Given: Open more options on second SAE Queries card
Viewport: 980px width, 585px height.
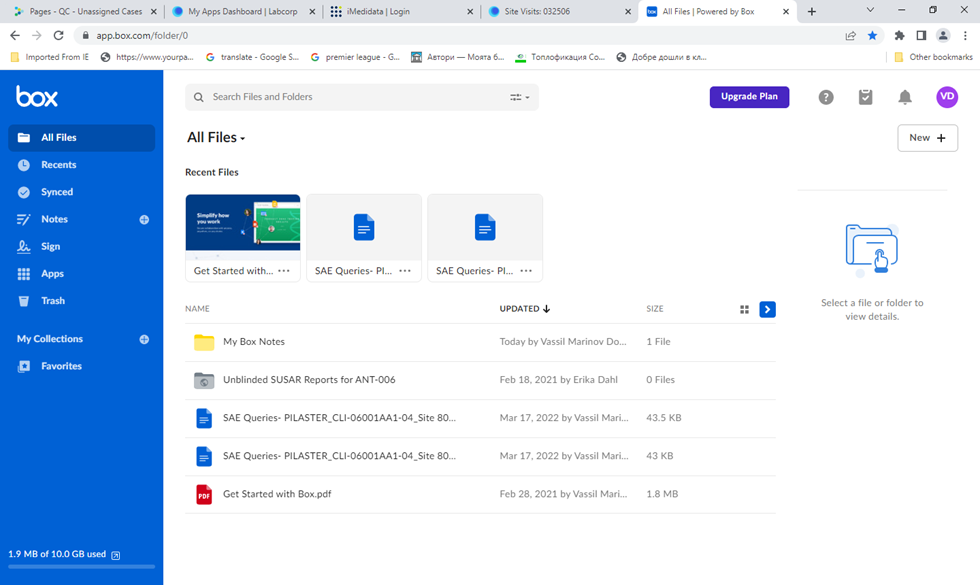Looking at the screenshot, I should 526,271.
